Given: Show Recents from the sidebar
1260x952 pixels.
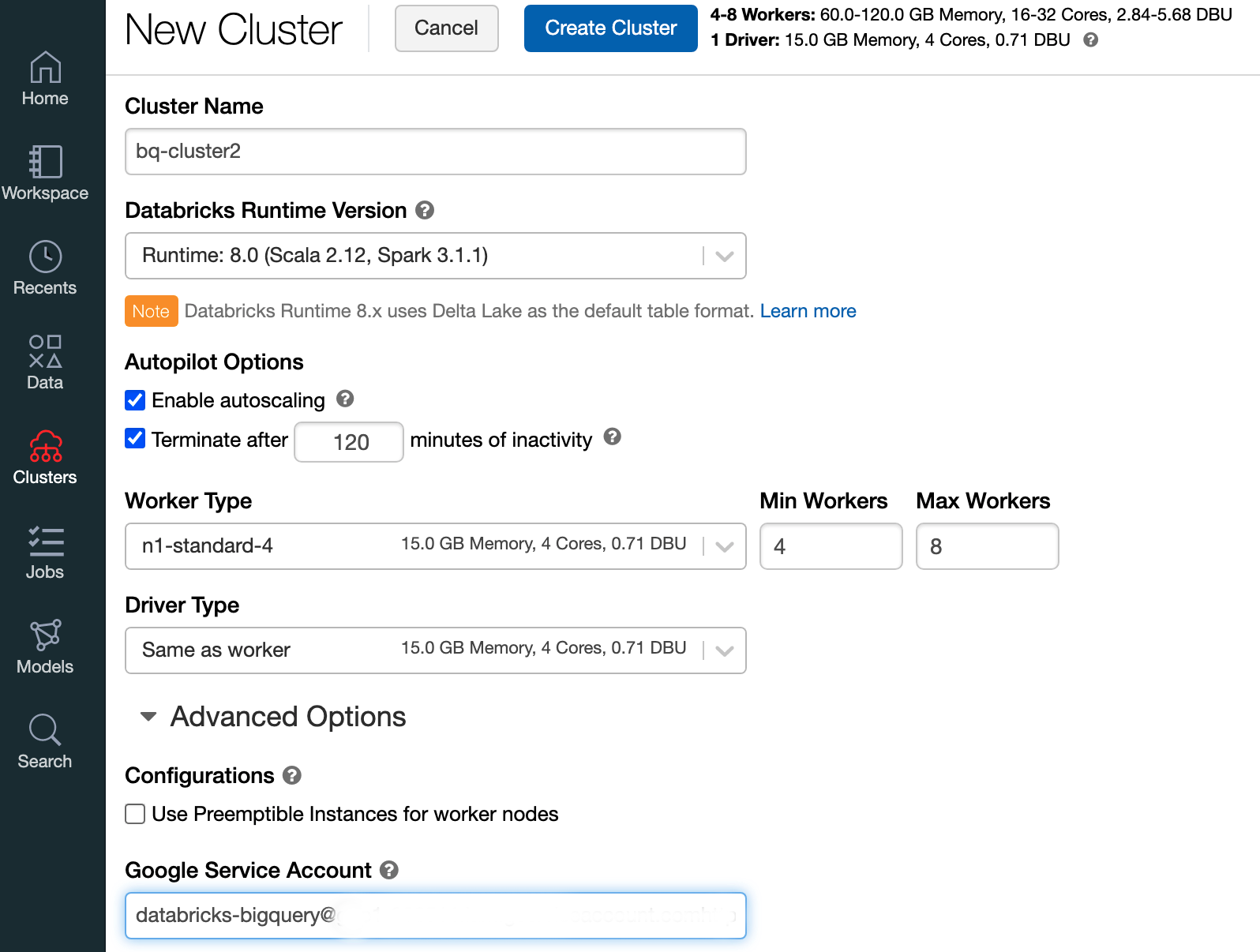Looking at the screenshot, I should (45, 268).
